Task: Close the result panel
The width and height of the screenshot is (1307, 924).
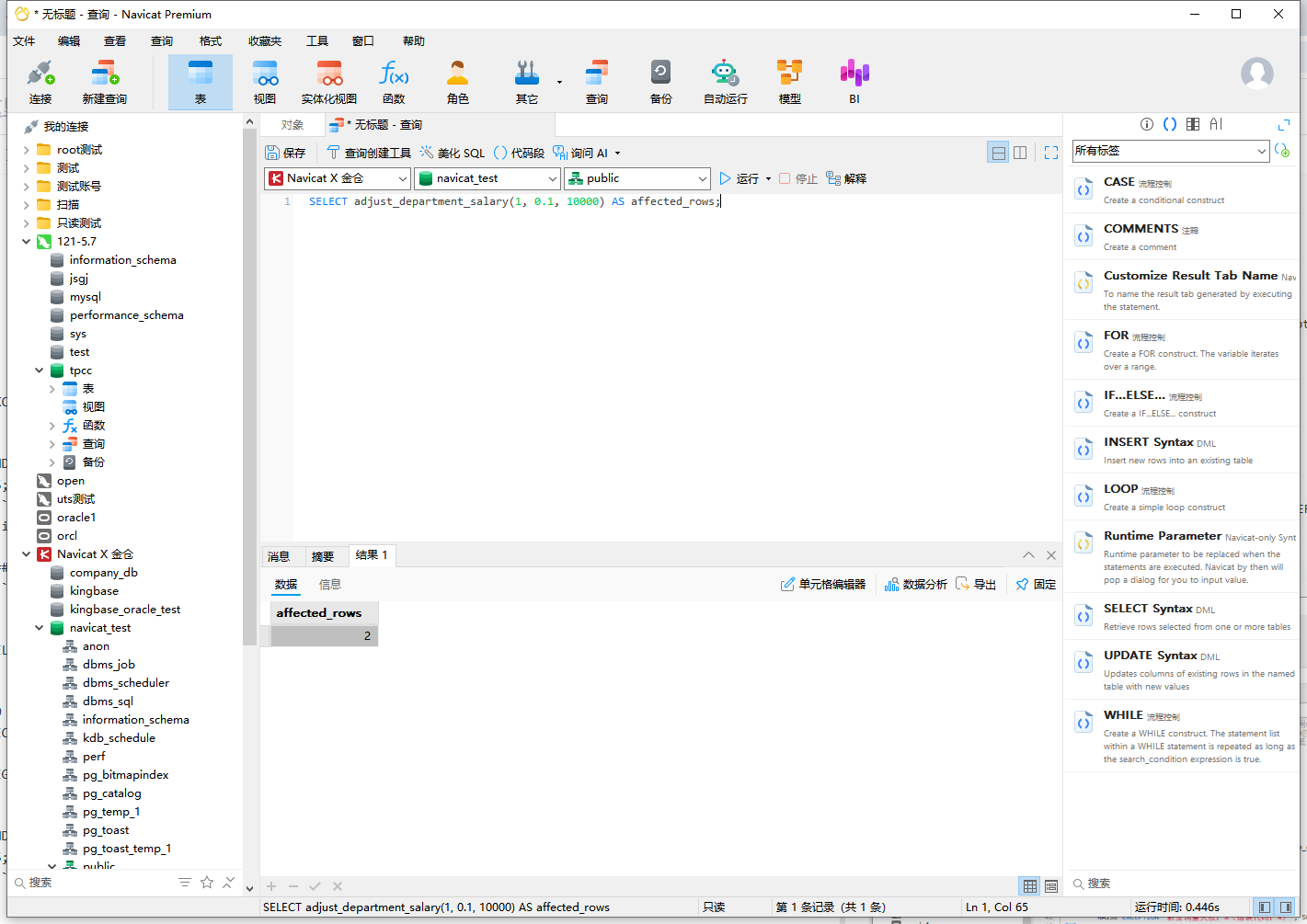Action: (1051, 555)
